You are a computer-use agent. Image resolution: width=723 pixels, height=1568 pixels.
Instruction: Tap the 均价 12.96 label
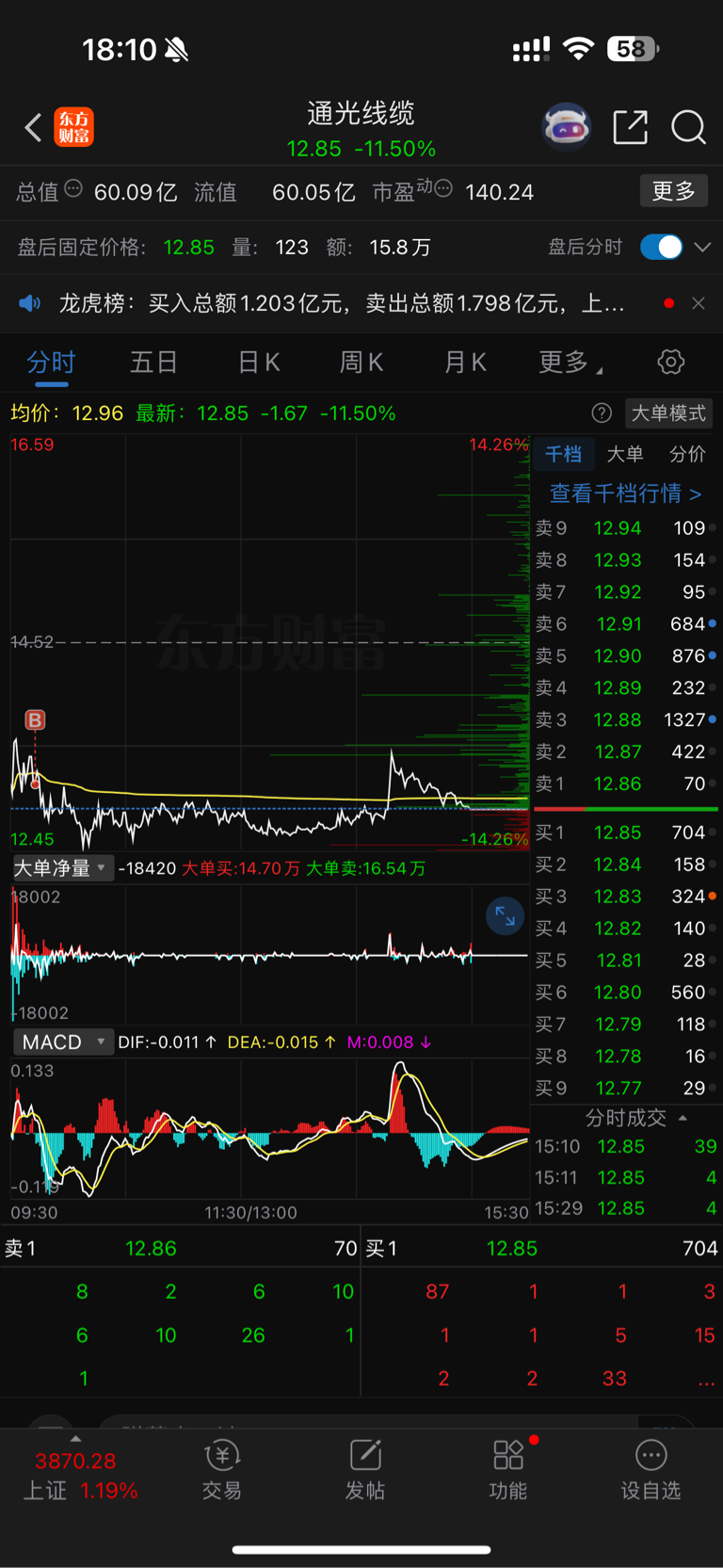point(67,412)
